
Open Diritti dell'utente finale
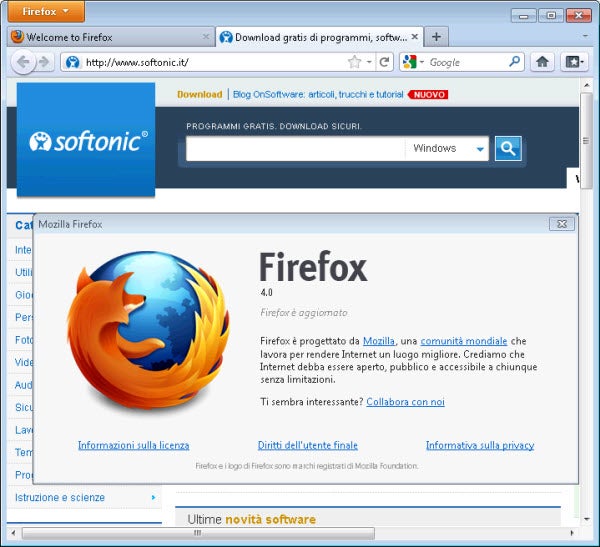(308, 445)
